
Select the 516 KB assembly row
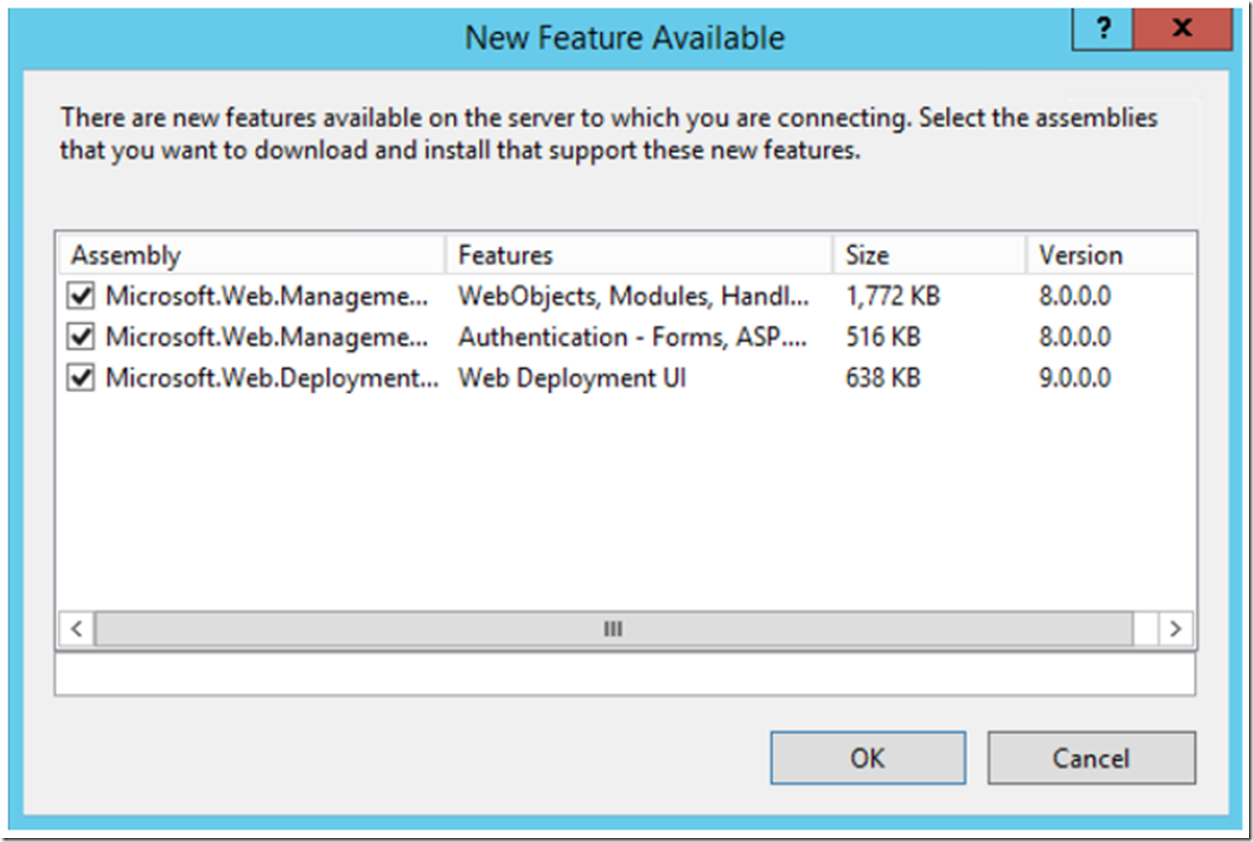pos(625,337)
